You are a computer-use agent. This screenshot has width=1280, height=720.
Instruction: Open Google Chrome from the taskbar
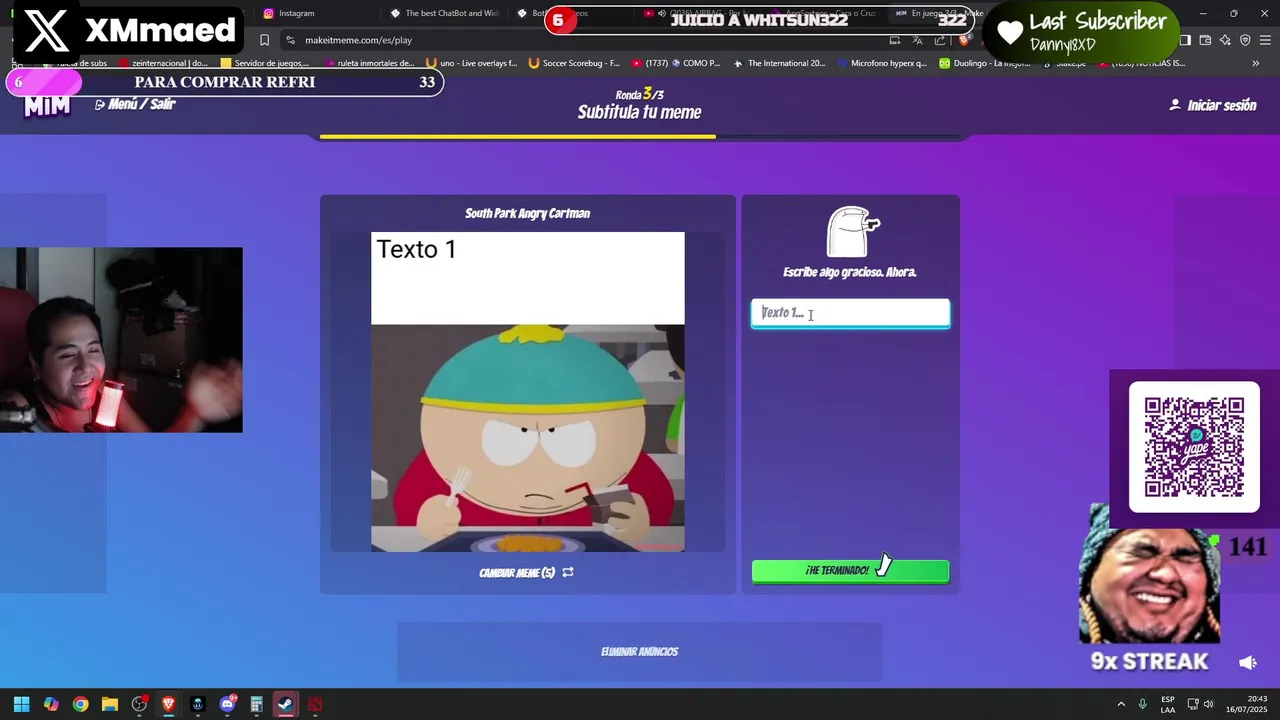80,704
